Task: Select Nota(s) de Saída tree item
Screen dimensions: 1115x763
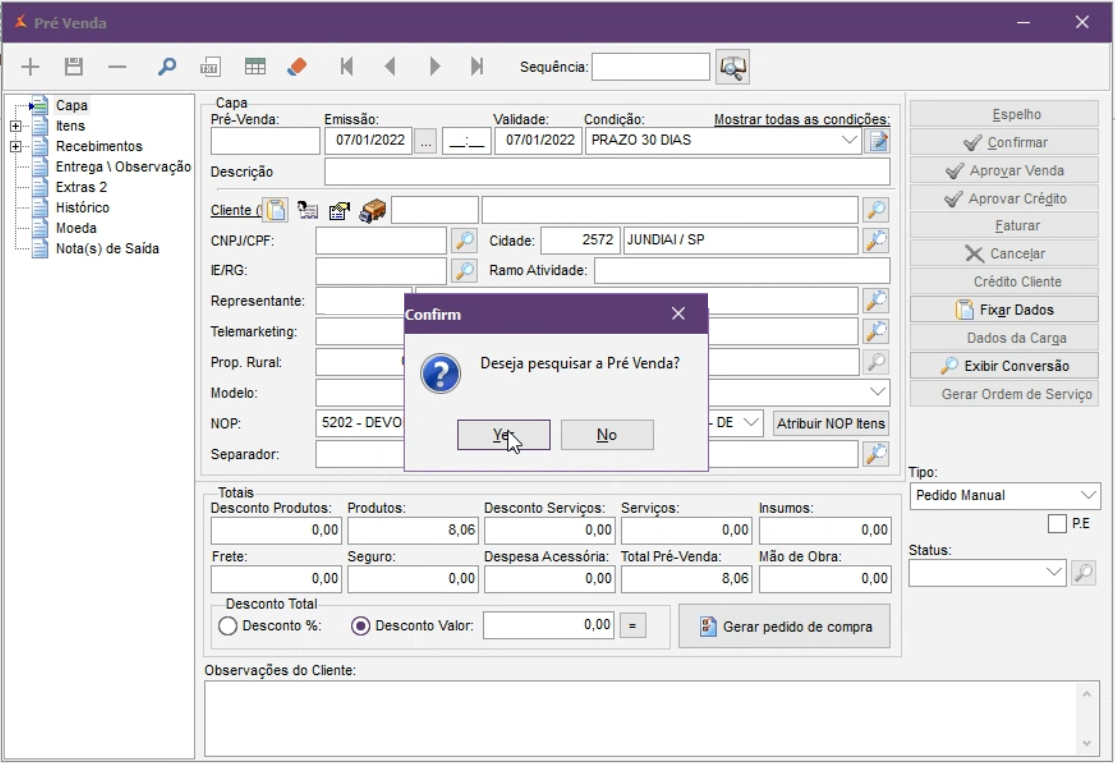Action: pyautogui.click(x=107, y=248)
